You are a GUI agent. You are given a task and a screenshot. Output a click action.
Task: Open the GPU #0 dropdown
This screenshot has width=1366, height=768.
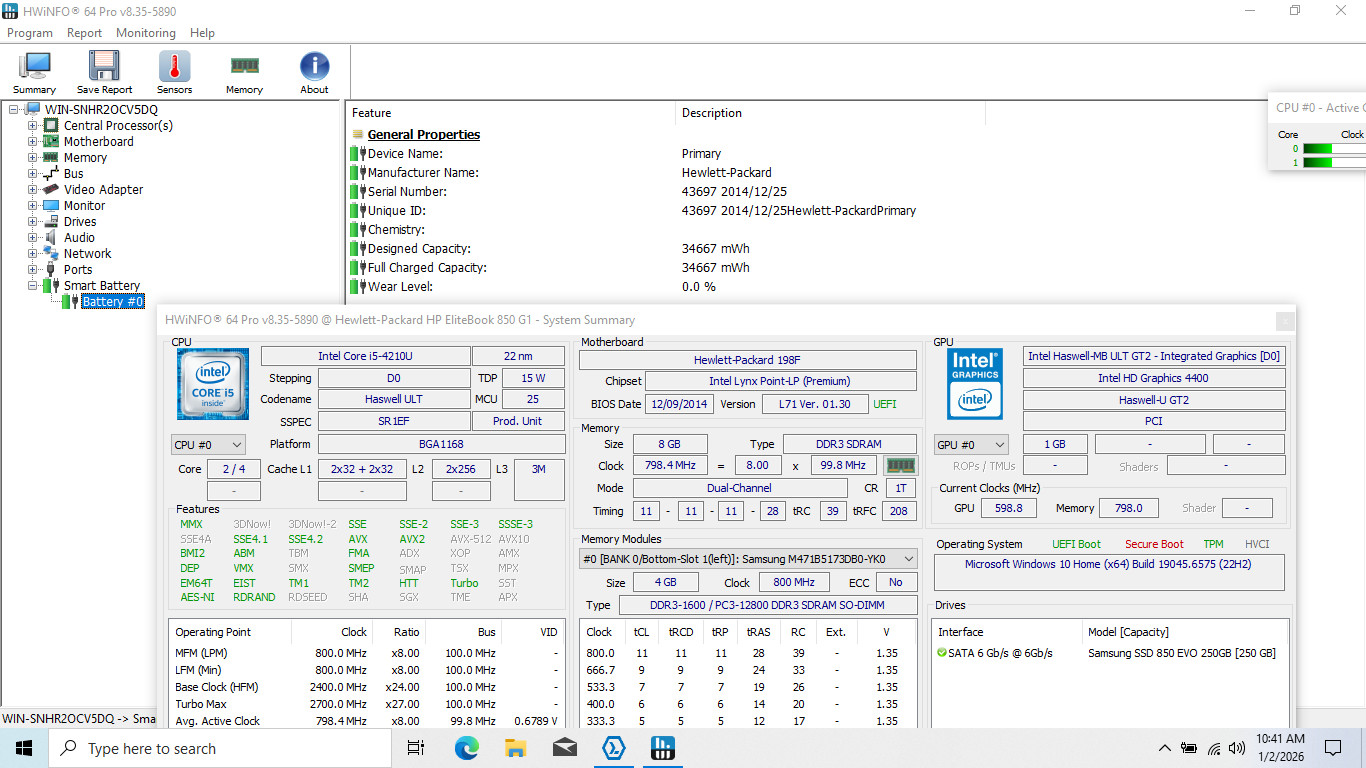(x=971, y=445)
